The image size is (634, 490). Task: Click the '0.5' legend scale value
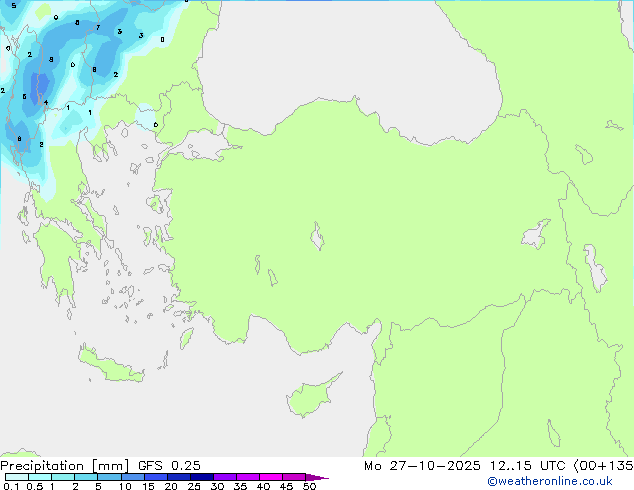click(35, 486)
